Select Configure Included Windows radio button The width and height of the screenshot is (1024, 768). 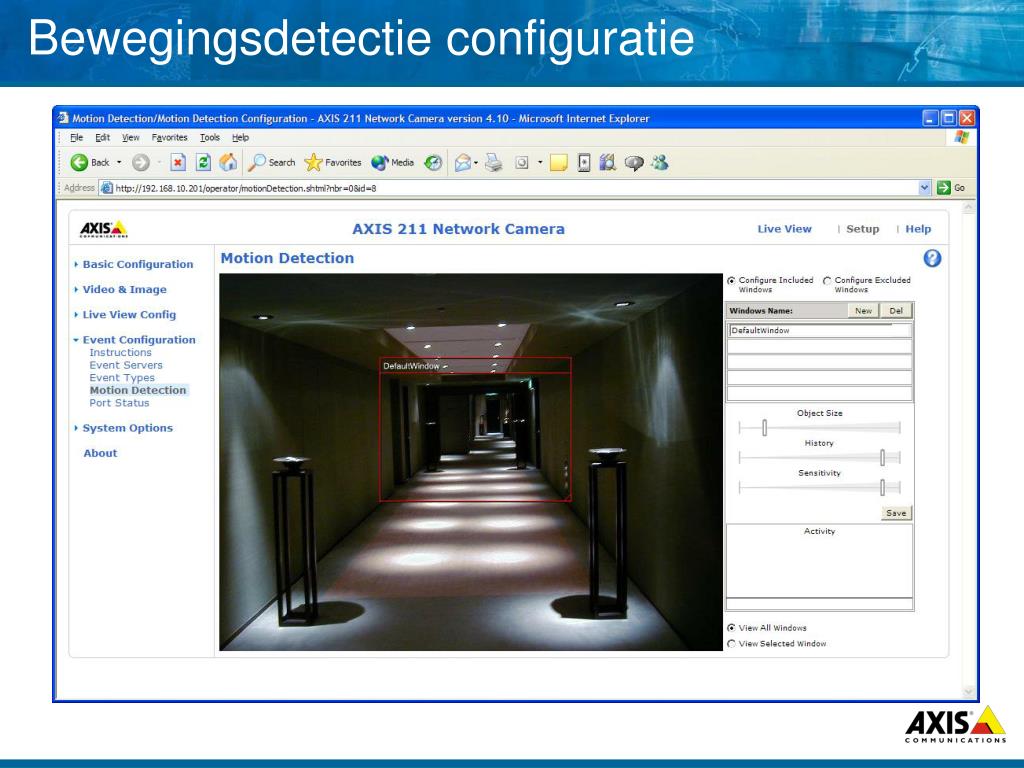[731, 281]
